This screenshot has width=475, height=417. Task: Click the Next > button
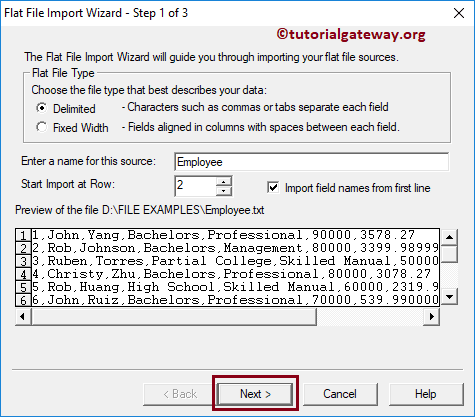pyautogui.click(x=255, y=394)
